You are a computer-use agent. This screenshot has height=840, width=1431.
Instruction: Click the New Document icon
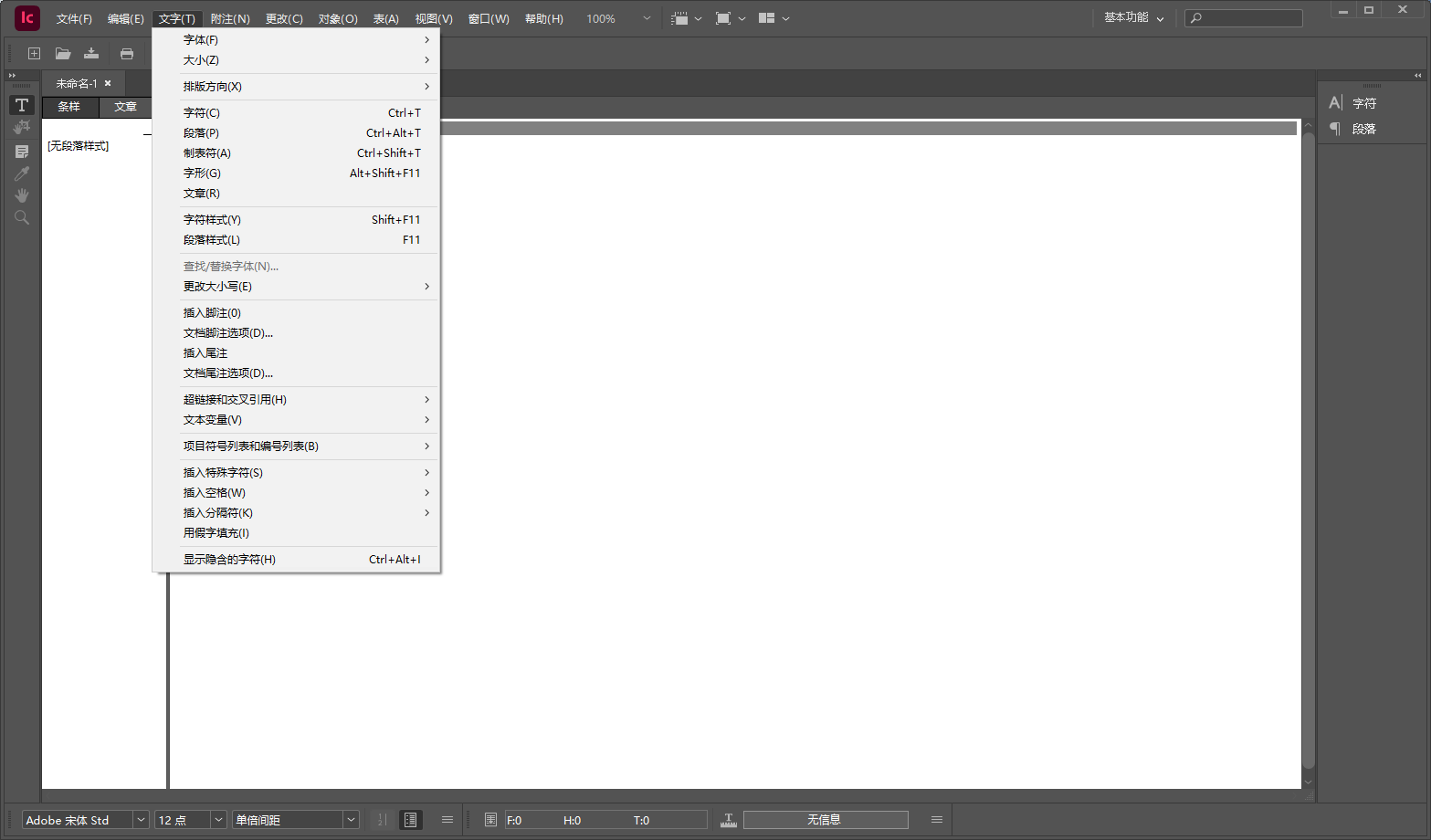click(x=34, y=53)
